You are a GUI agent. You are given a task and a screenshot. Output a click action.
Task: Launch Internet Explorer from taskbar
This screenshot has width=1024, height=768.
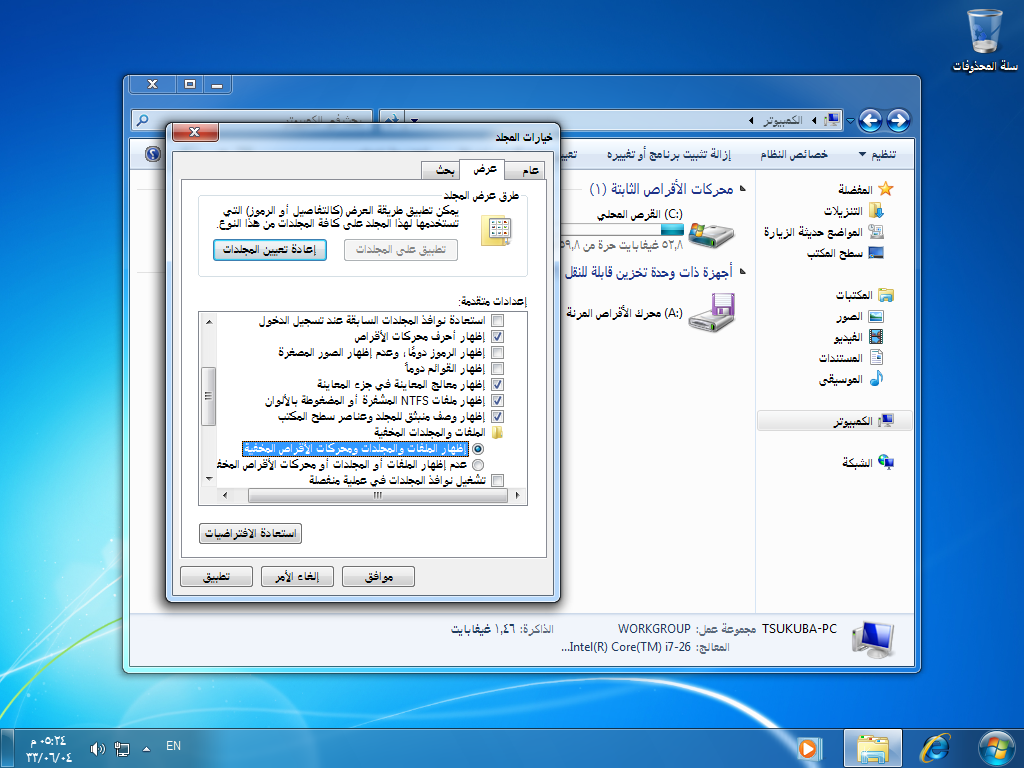point(935,748)
